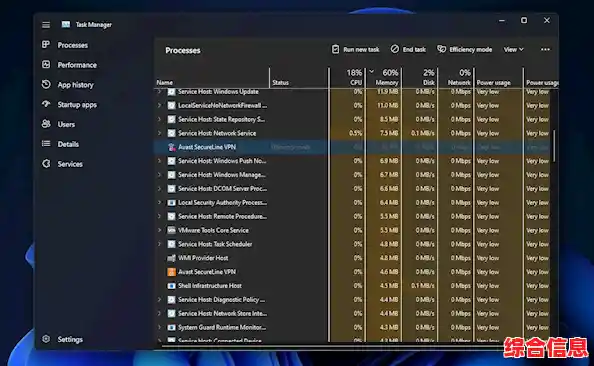Open the hamburger navigation menu
Viewport: 594px width, 366px height.
pyautogui.click(x=46, y=25)
